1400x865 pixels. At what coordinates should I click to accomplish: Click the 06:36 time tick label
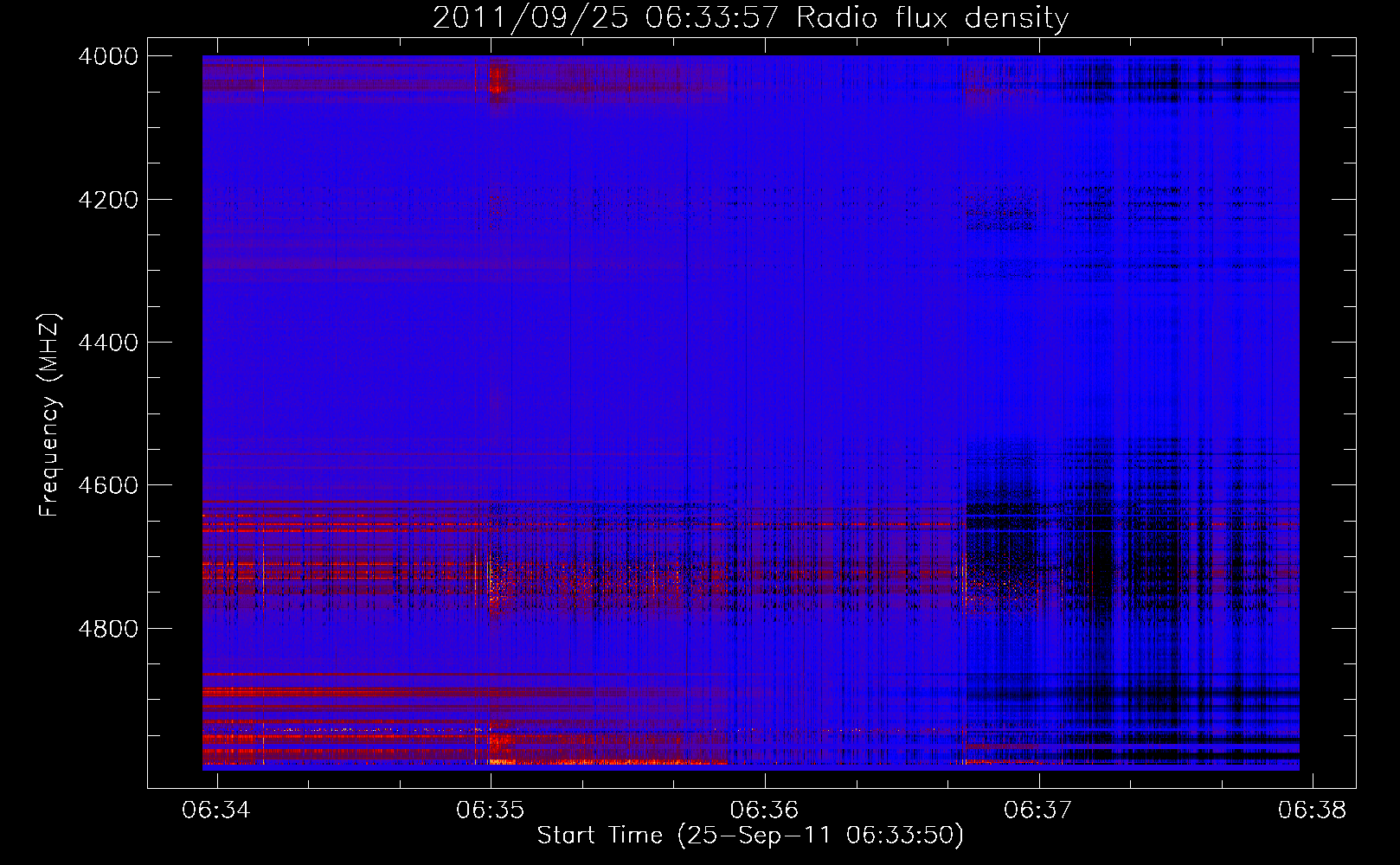click(x=764, y=810)
